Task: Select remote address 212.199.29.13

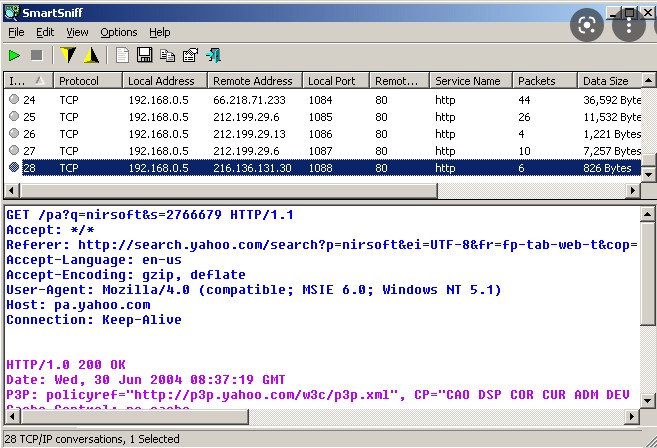Action: (x=249, y=134)
